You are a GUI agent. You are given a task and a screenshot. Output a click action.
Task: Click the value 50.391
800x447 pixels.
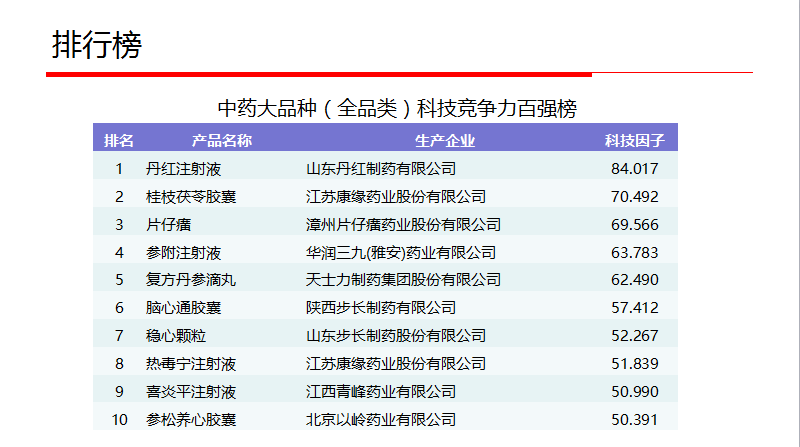(x=635, y=420)
